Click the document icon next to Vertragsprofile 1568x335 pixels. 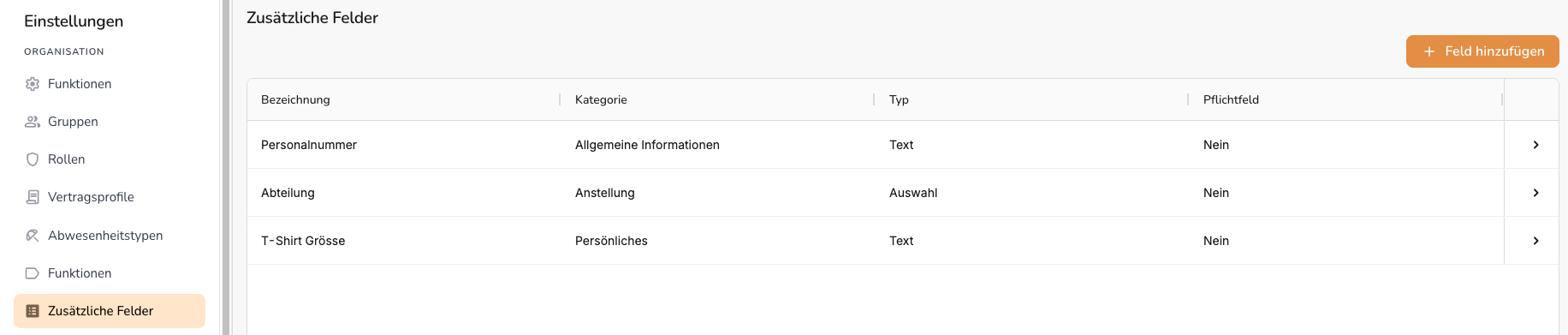pyautogui.click(x=33, y=197)
